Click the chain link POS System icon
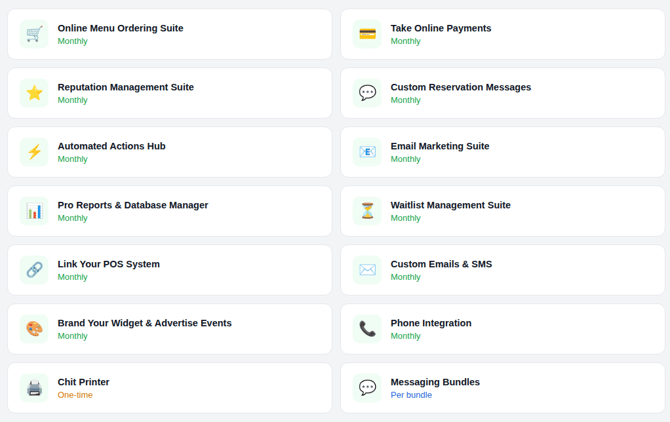Viewport: 670px width, 422px height. (x=34, y=270)
